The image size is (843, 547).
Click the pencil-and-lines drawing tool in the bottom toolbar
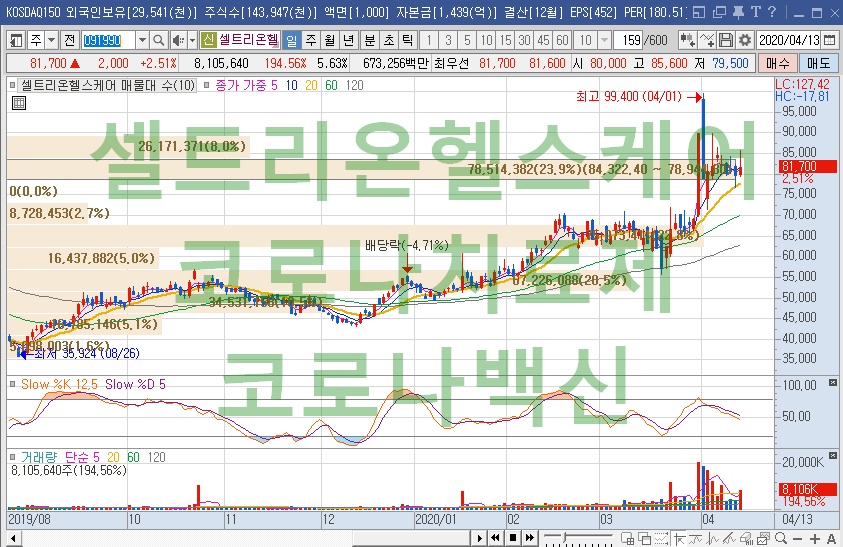click(729, 538)
